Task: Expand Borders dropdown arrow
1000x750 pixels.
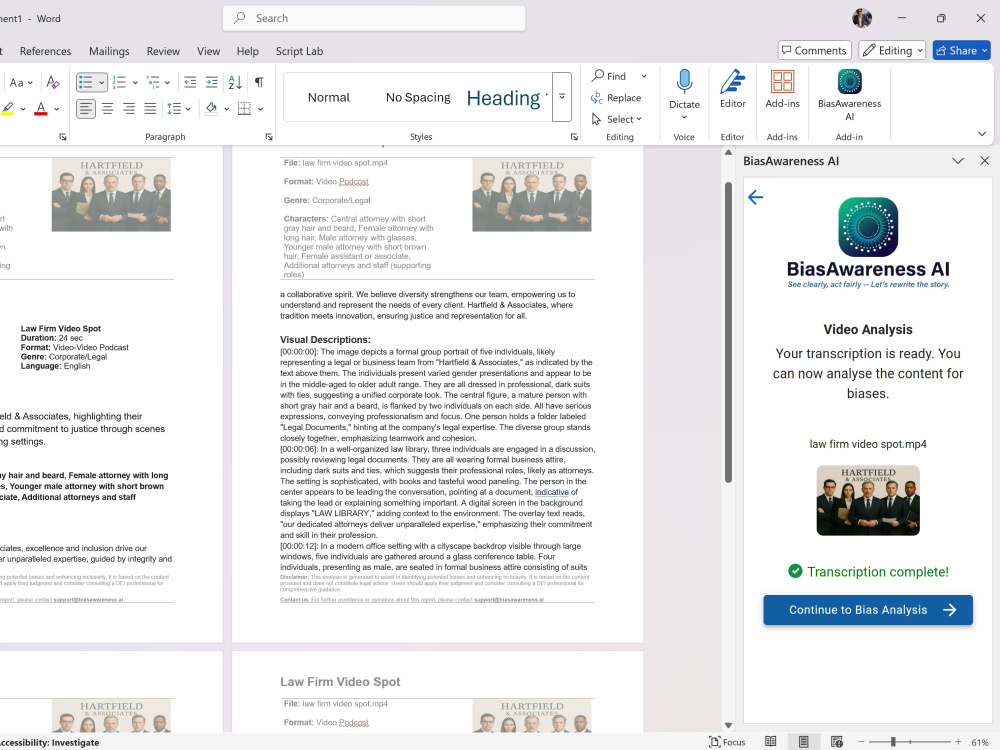Action: 260,109
